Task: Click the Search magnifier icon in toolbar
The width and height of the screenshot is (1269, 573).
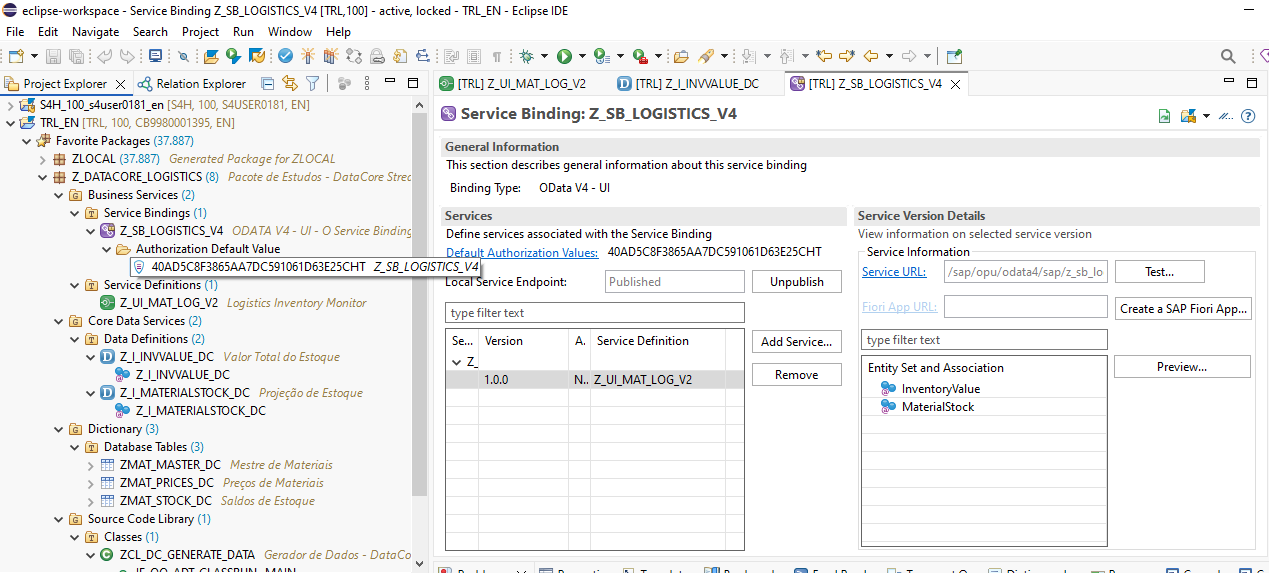Action: (x=1228, y=56)
